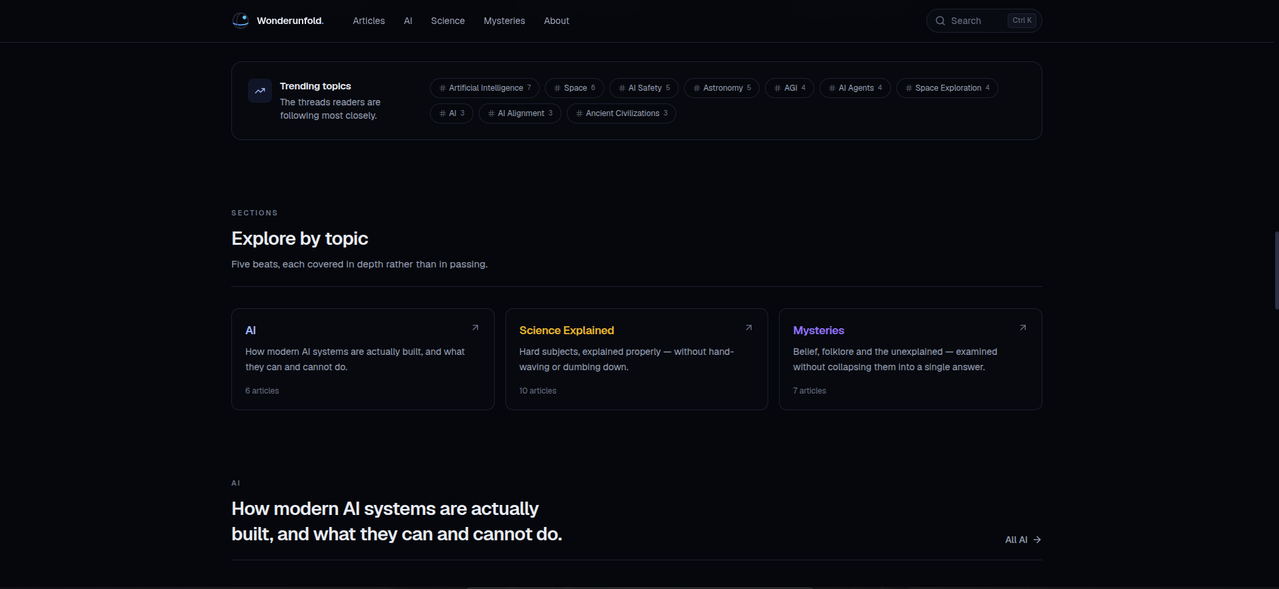The width and height of the screenshot is (1279, 589).
Task: Focus the Search input field
Action: (x=984, y=21)
